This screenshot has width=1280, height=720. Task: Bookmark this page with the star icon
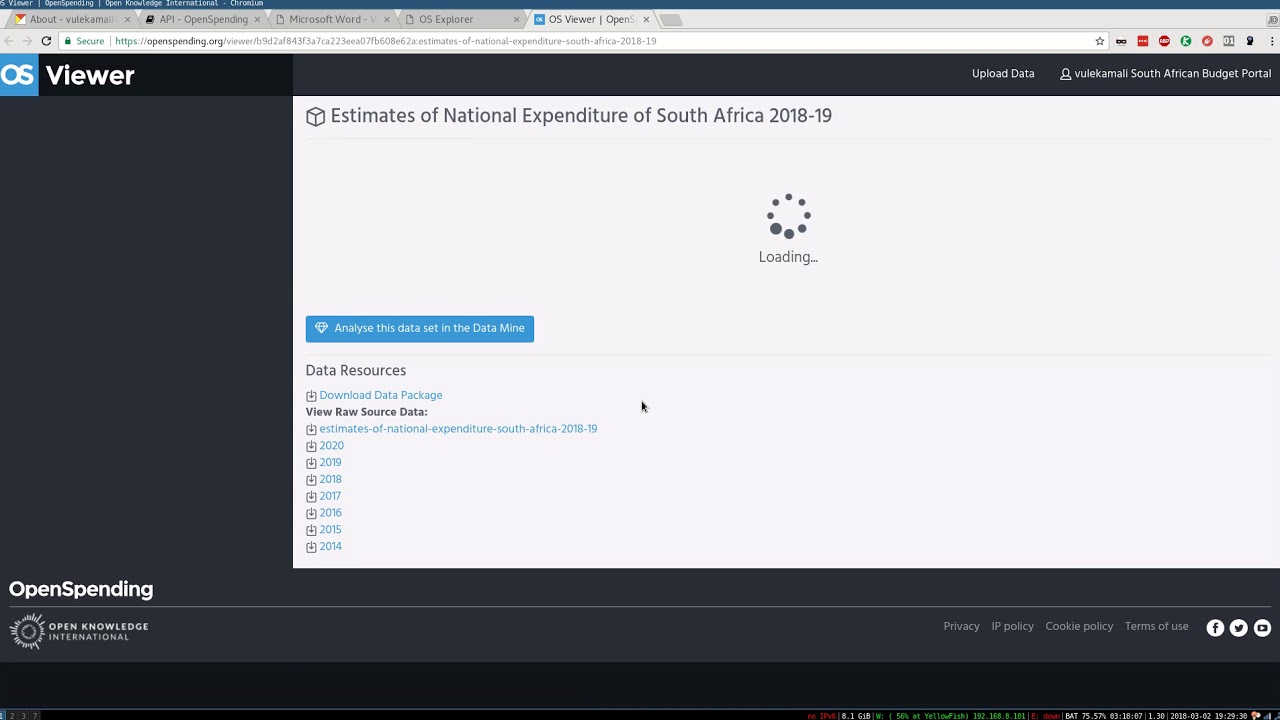pyautogui.click(x=1100, y=41)
